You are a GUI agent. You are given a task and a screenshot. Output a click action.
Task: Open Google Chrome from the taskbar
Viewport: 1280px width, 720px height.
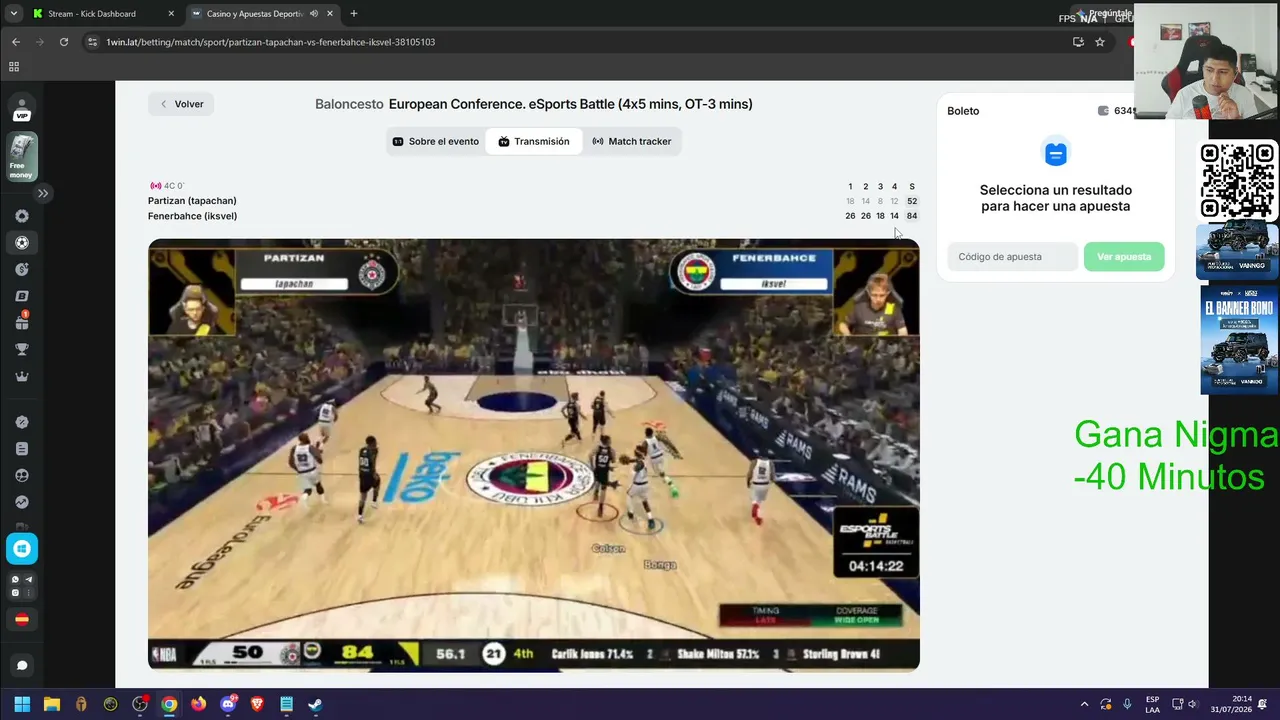click(x=169, y=704)
